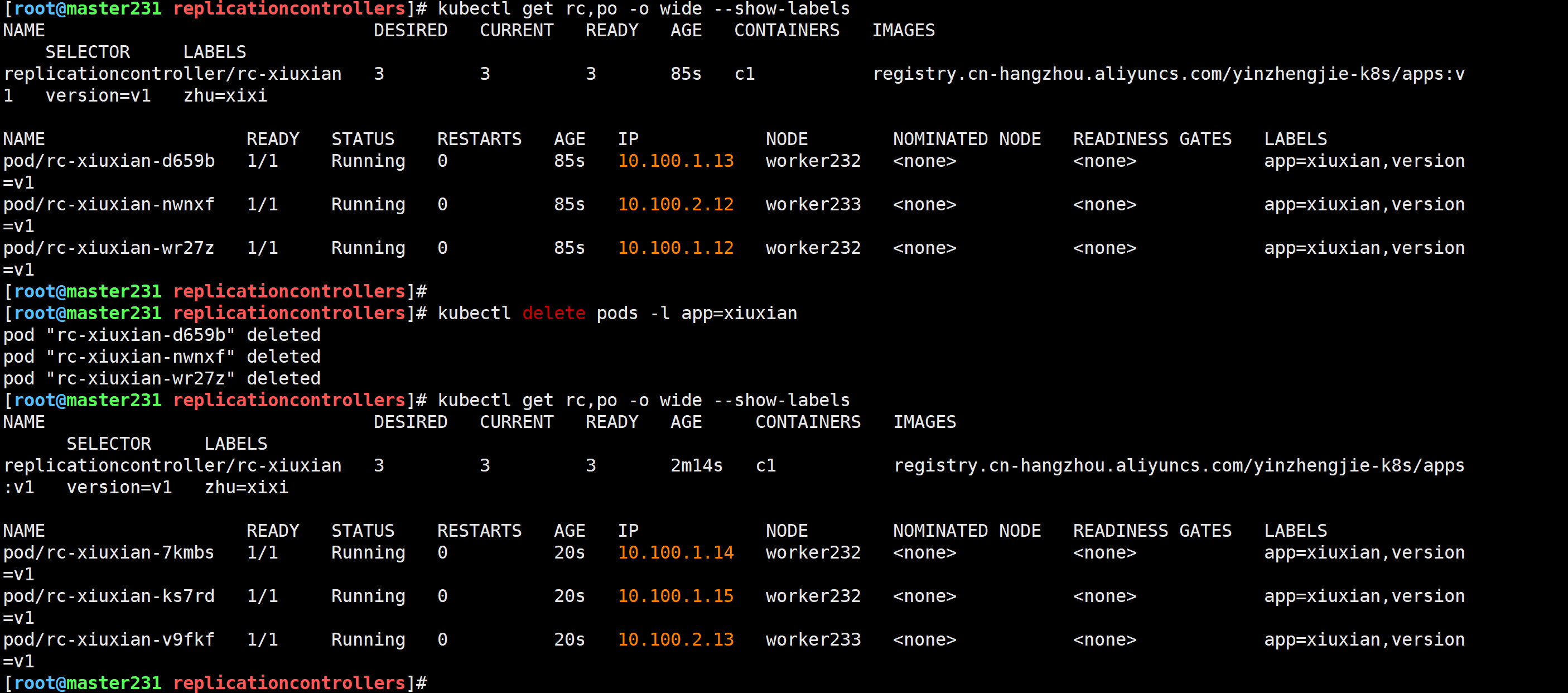Click pod/rc-xiuxian-nwnxf name text
Image resolution: width=1568 pixels, height=693 pixels.
click(109, 205)
